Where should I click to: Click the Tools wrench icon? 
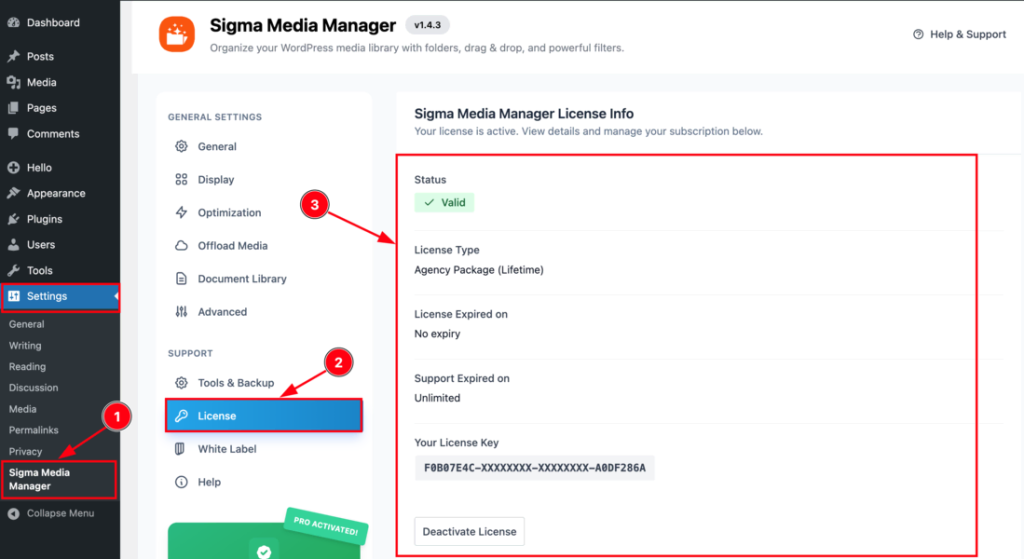(x=13, y=270)
